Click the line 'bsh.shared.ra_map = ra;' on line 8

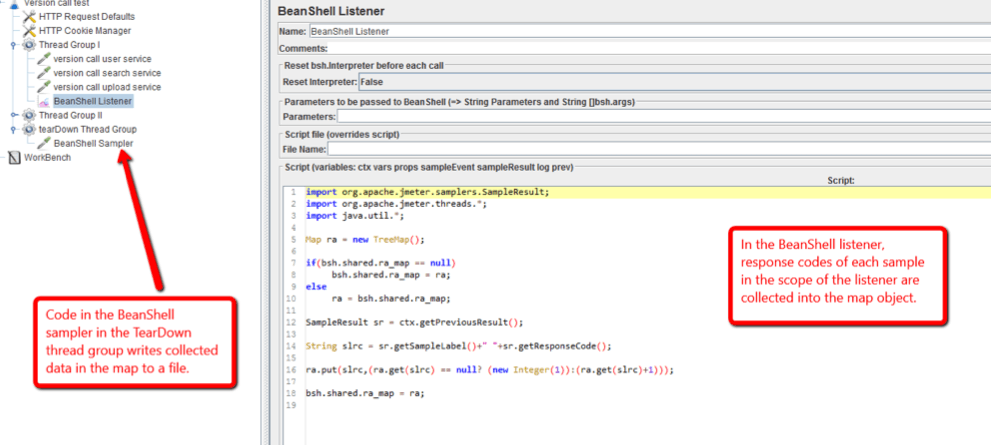pos(389,275)
